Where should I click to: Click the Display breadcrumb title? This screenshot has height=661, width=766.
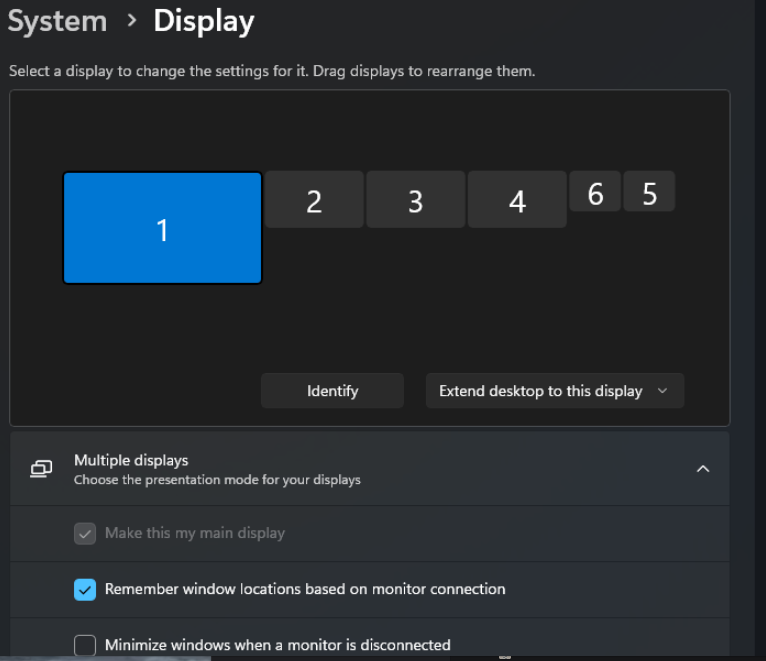click(x=204, y=21)
